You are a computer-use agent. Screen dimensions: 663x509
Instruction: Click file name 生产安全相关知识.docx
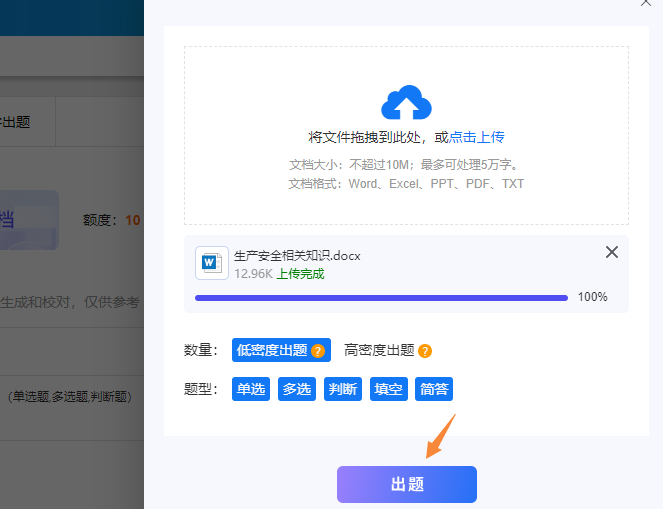pos(297,256)
